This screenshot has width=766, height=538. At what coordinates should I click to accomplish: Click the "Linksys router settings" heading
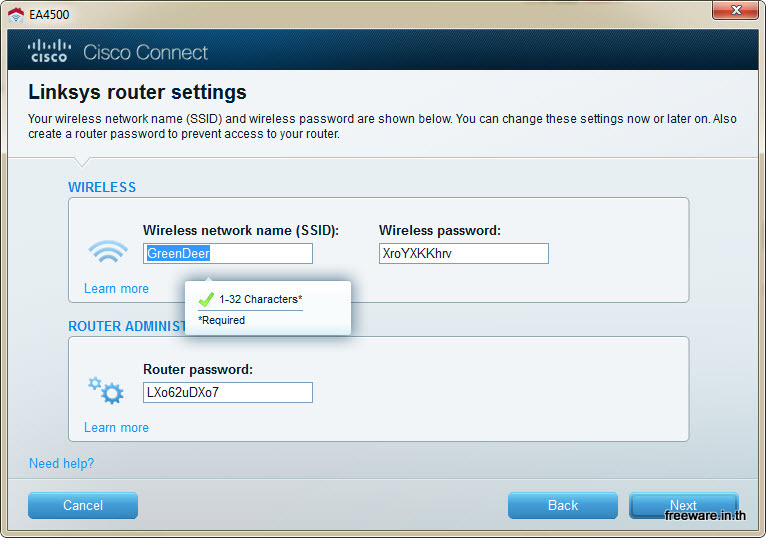pyautogui.click(x=137, y=92)
